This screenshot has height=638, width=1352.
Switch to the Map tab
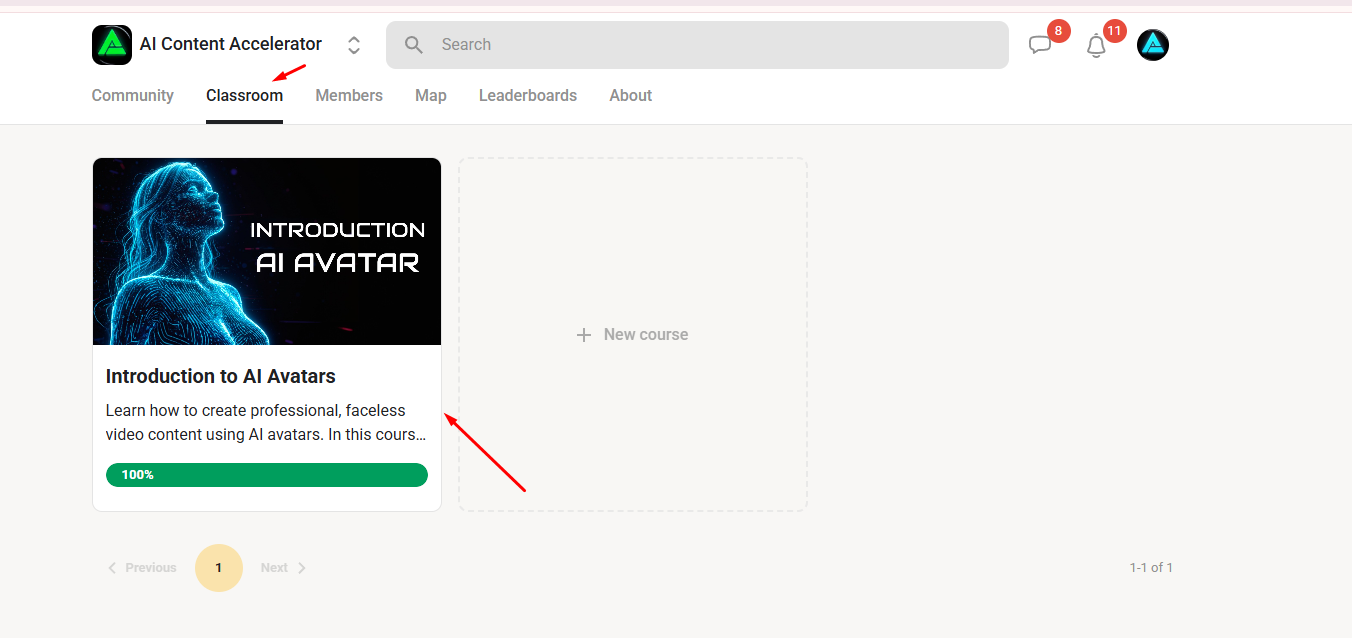click(430, 95)
